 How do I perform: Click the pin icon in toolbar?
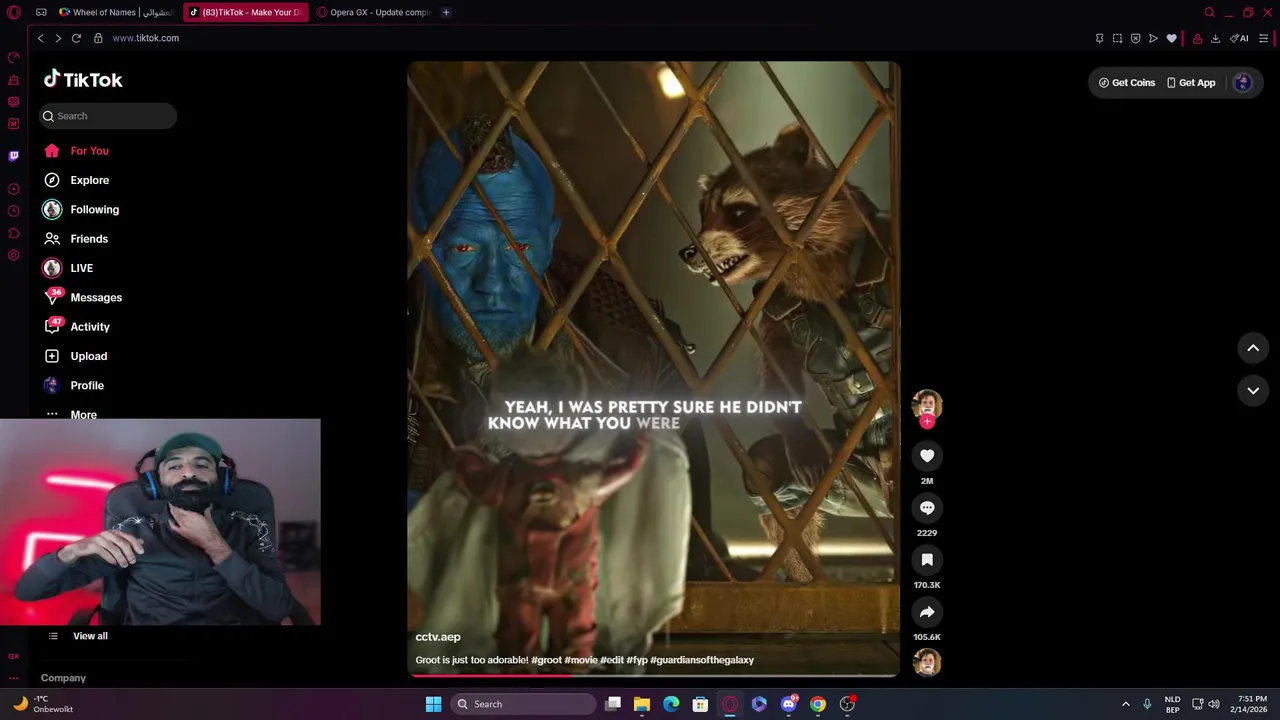click(x=1099, y=38)
